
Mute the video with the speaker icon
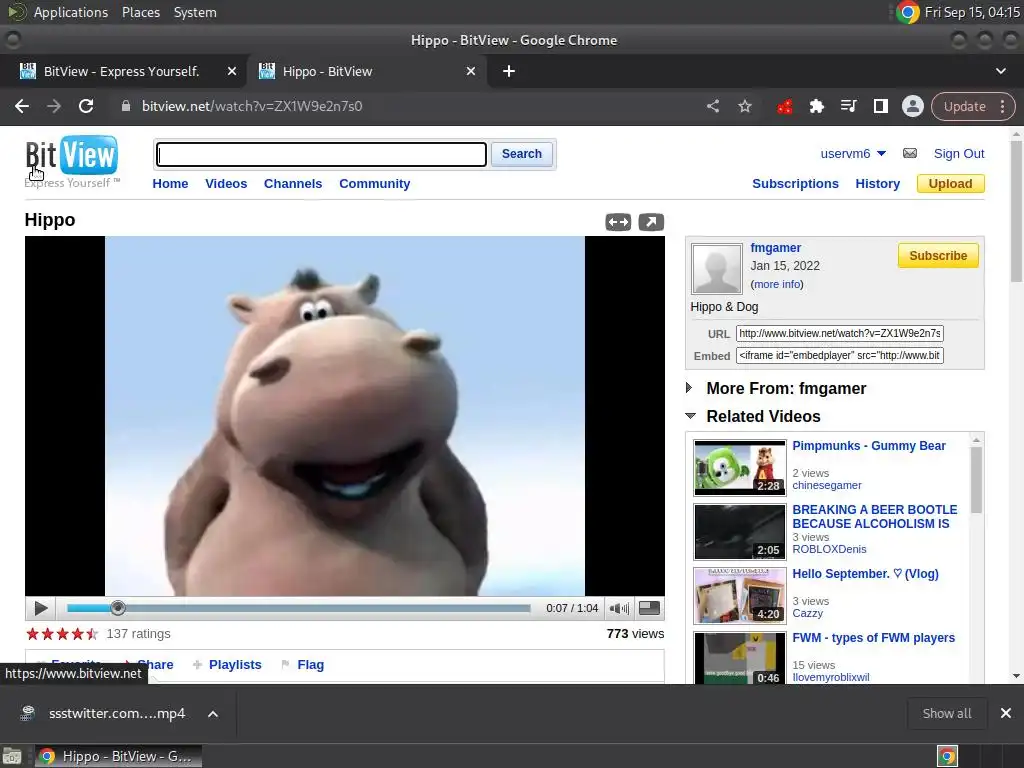[618, 608]
